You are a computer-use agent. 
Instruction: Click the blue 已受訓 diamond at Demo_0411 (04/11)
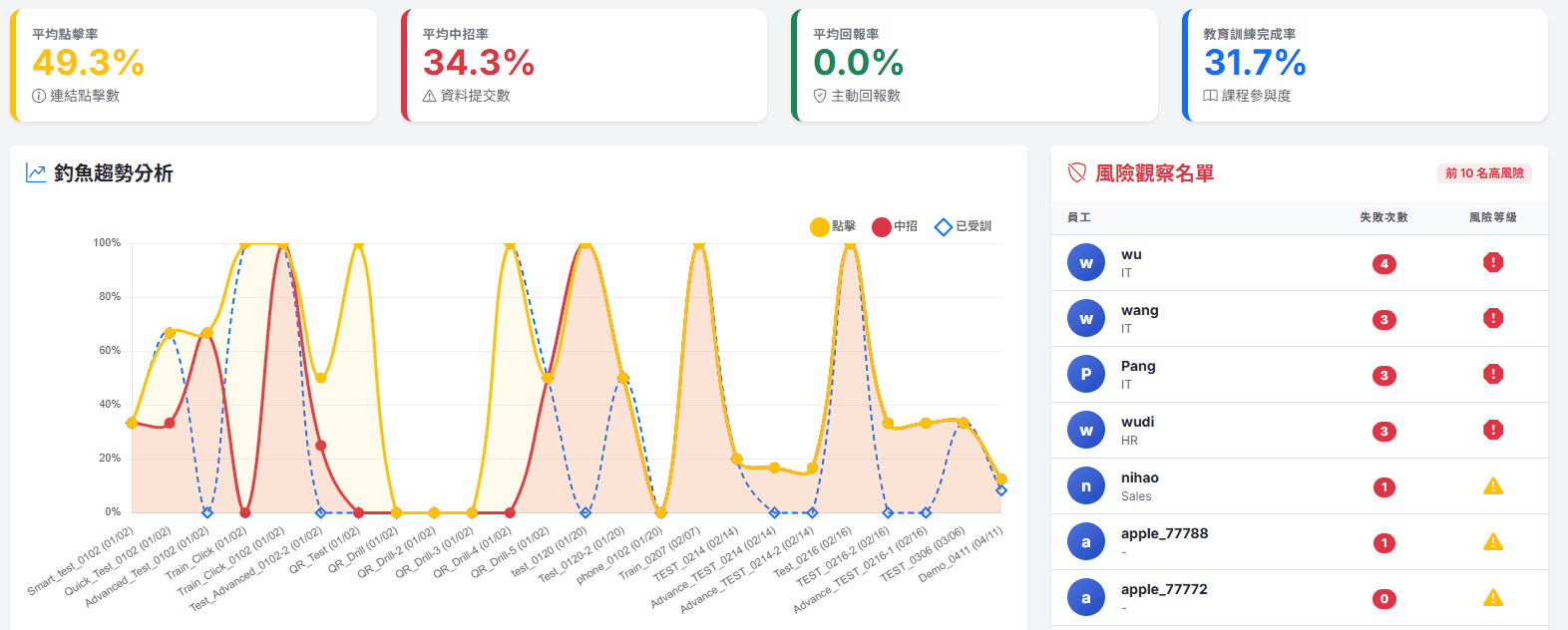pyautogui.click(x=1001, y=490)
